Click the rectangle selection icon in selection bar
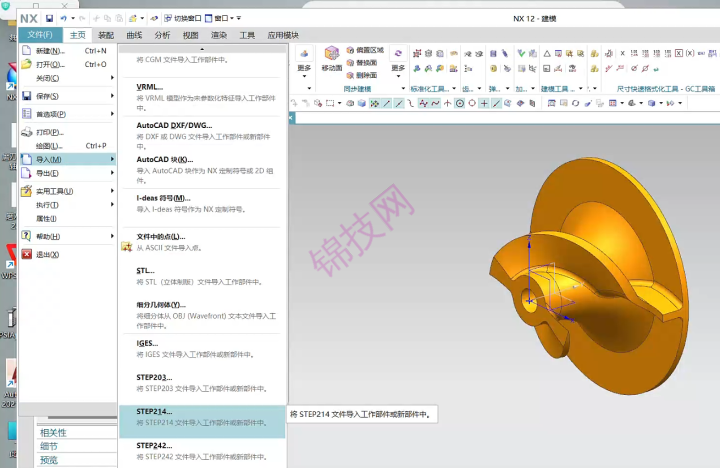The width and height of the screenshot is (720, 468). (x=330, y=103)
